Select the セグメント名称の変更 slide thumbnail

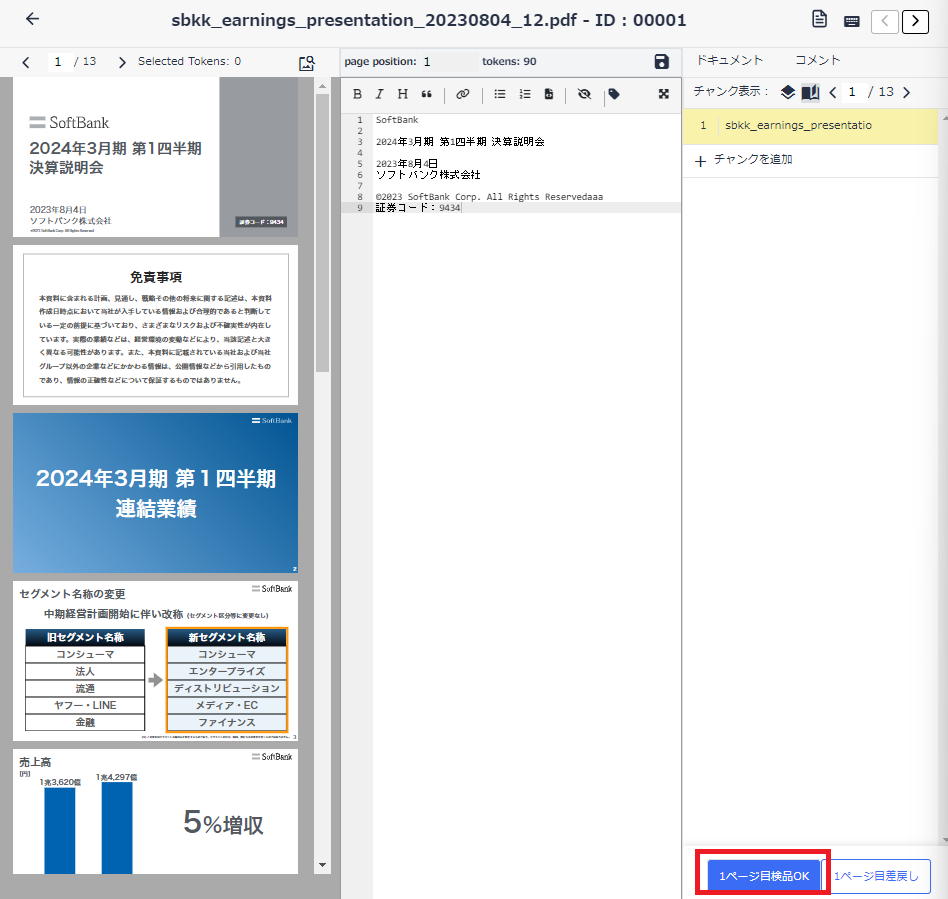tap(155, 661)
